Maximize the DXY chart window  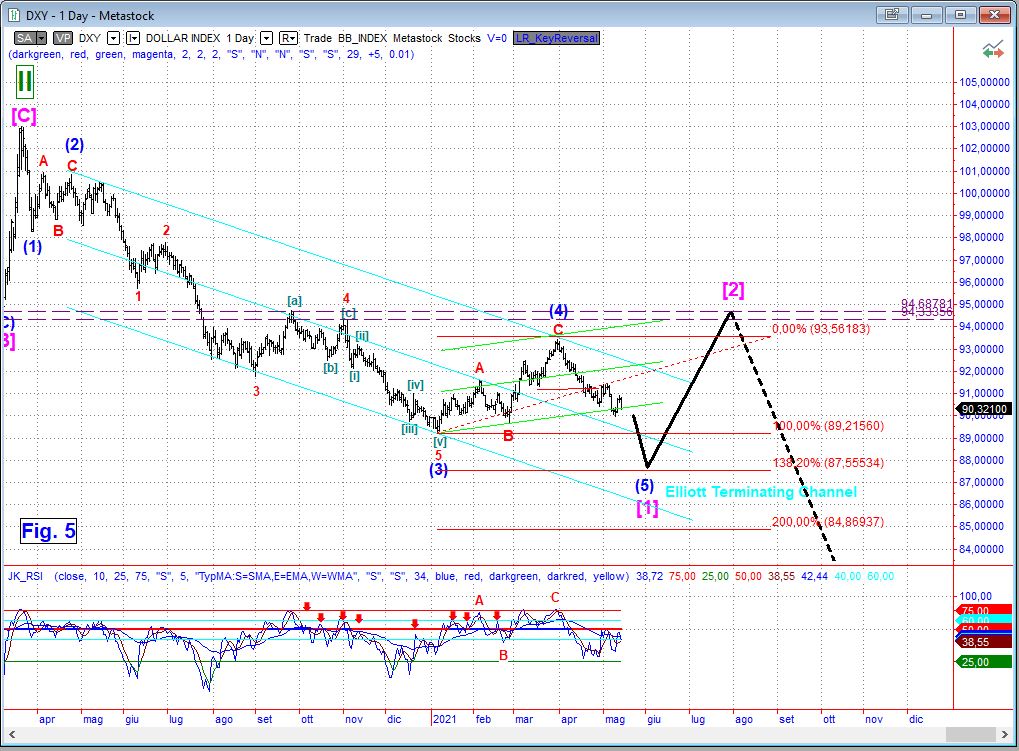(x=960, y=14)
